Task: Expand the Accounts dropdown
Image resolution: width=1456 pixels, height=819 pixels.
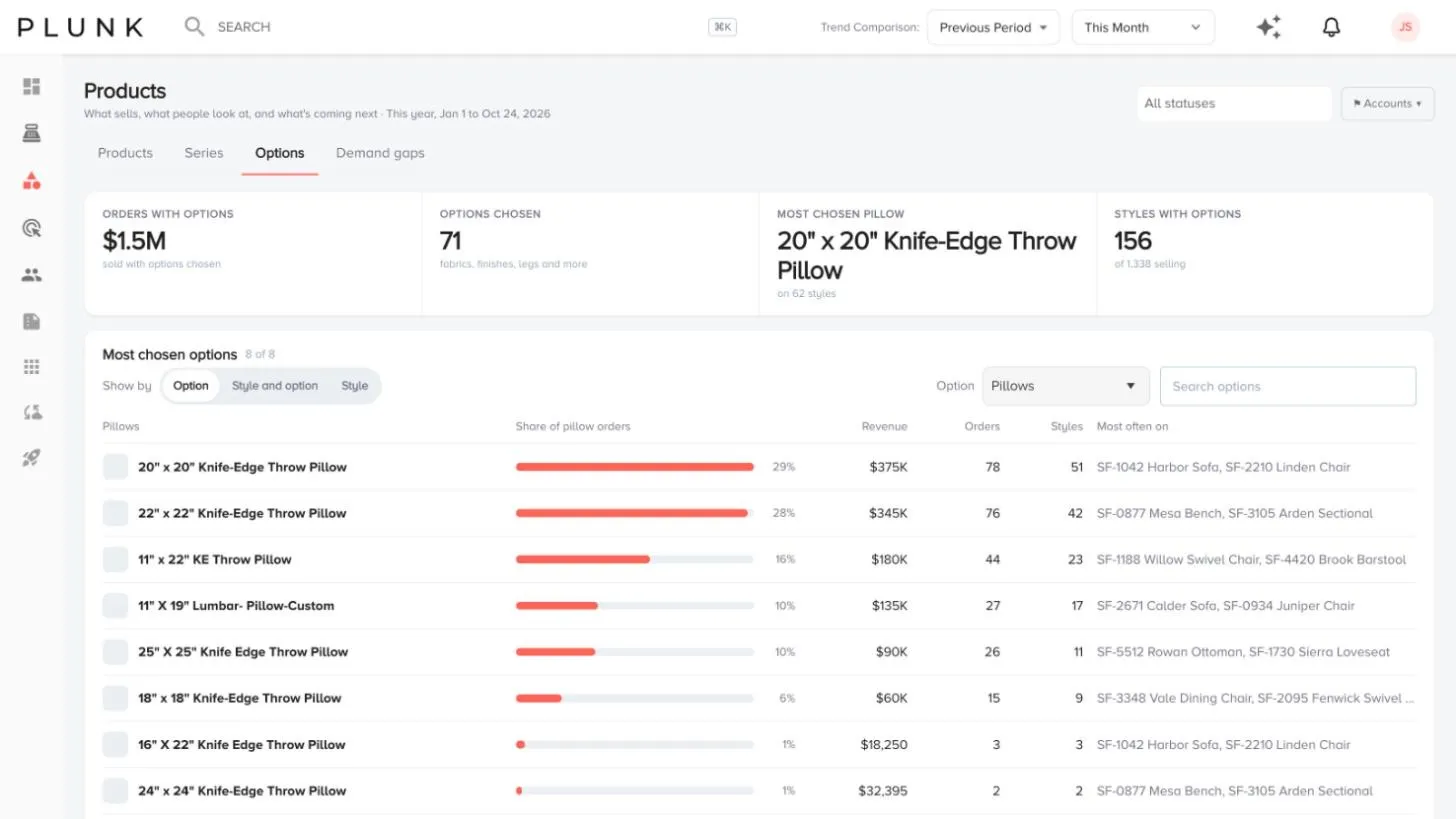Action: coord(1387,103)
